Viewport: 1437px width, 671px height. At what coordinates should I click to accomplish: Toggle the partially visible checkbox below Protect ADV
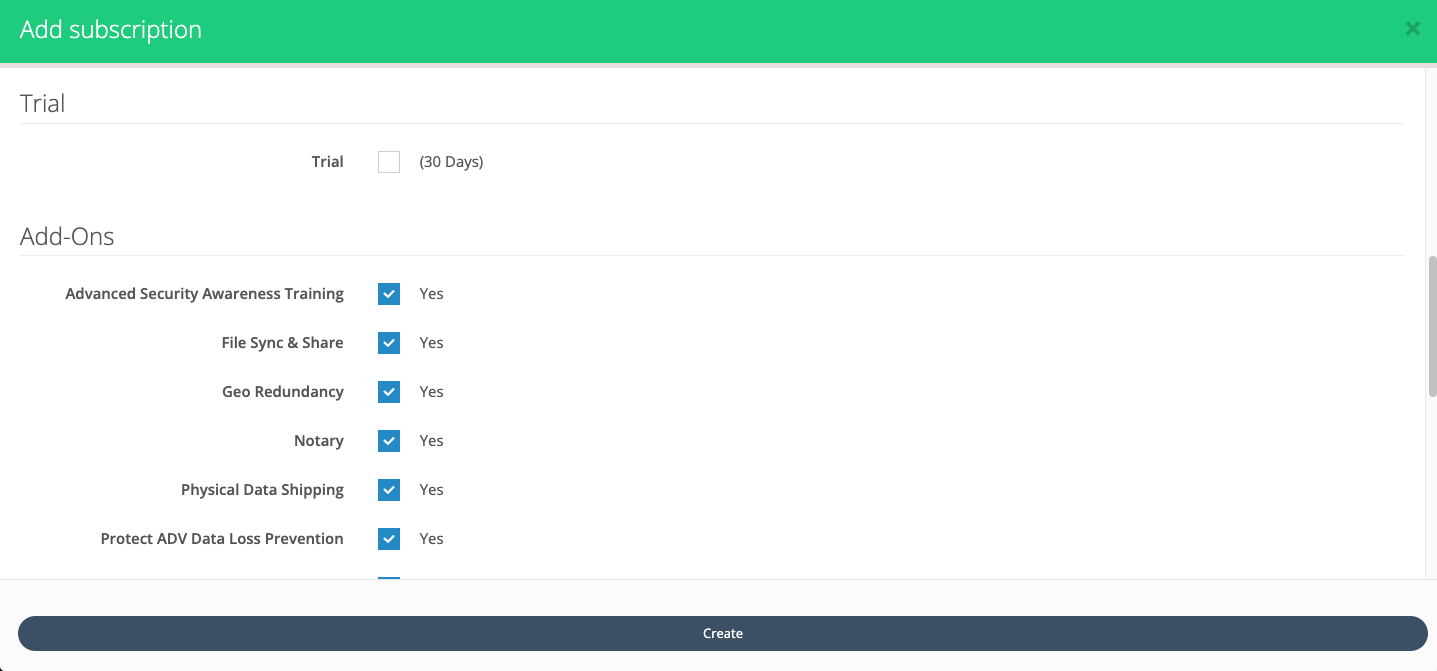point(388,580)
